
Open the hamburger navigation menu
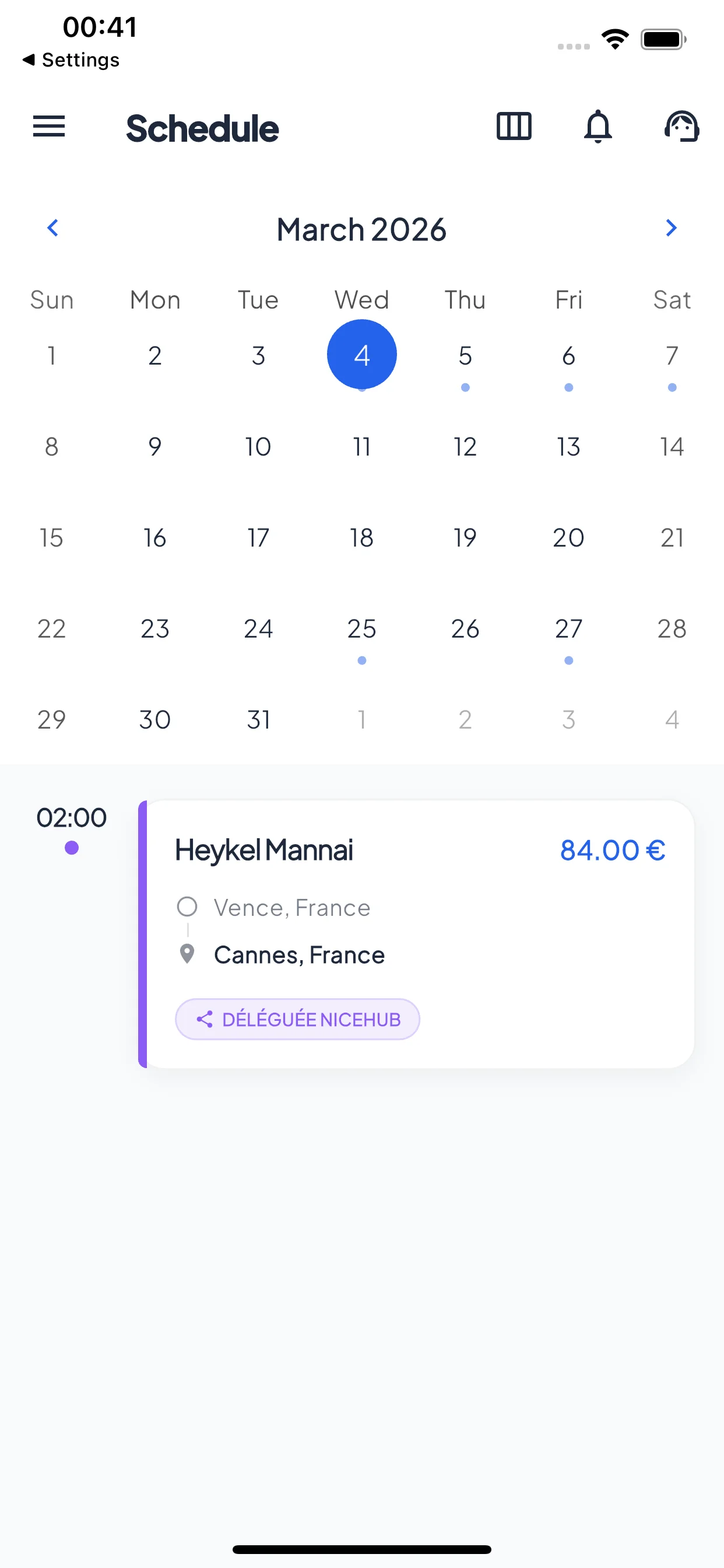pos(48,127)
